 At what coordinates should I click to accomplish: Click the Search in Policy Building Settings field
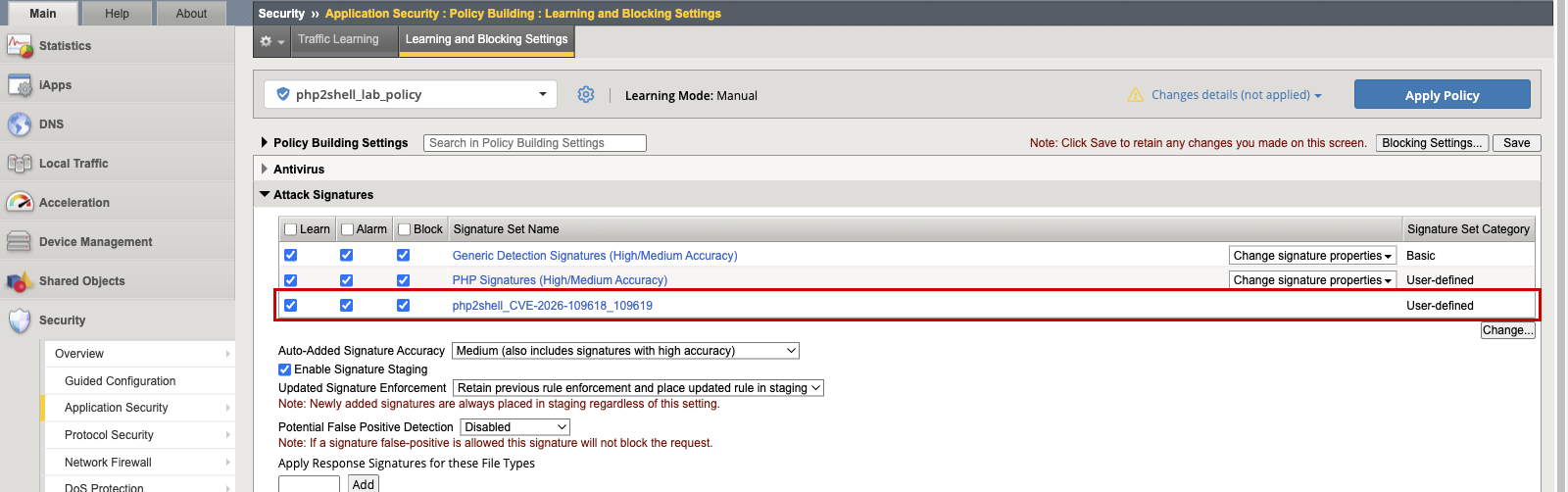(x=535, y=143)
